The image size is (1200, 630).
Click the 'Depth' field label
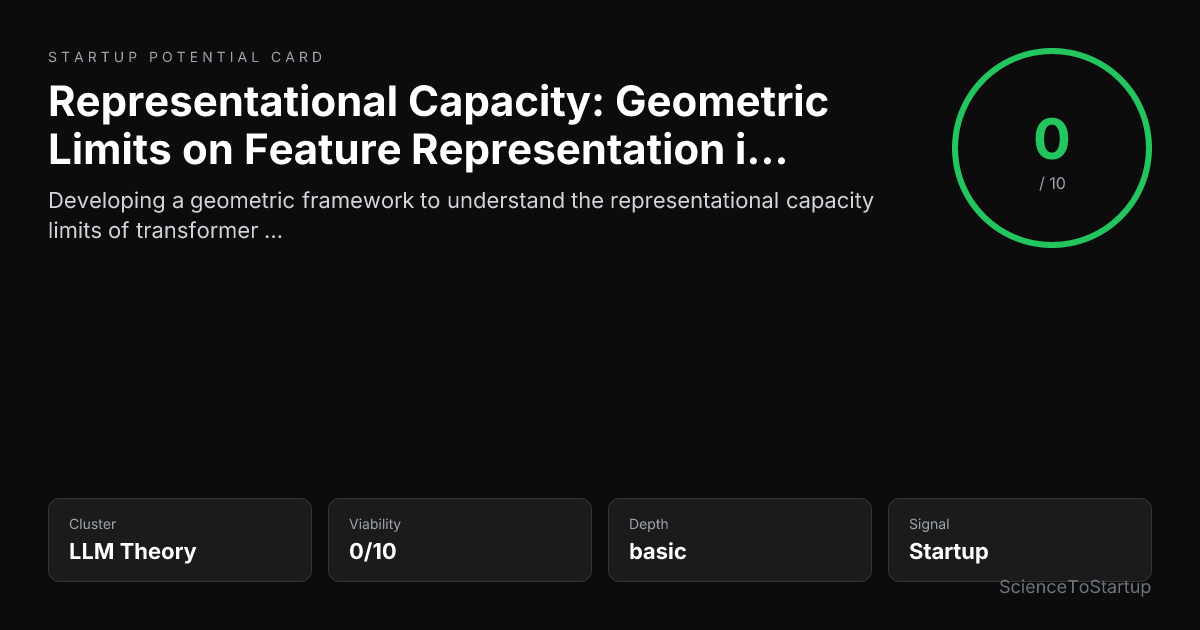click(649, 524)
